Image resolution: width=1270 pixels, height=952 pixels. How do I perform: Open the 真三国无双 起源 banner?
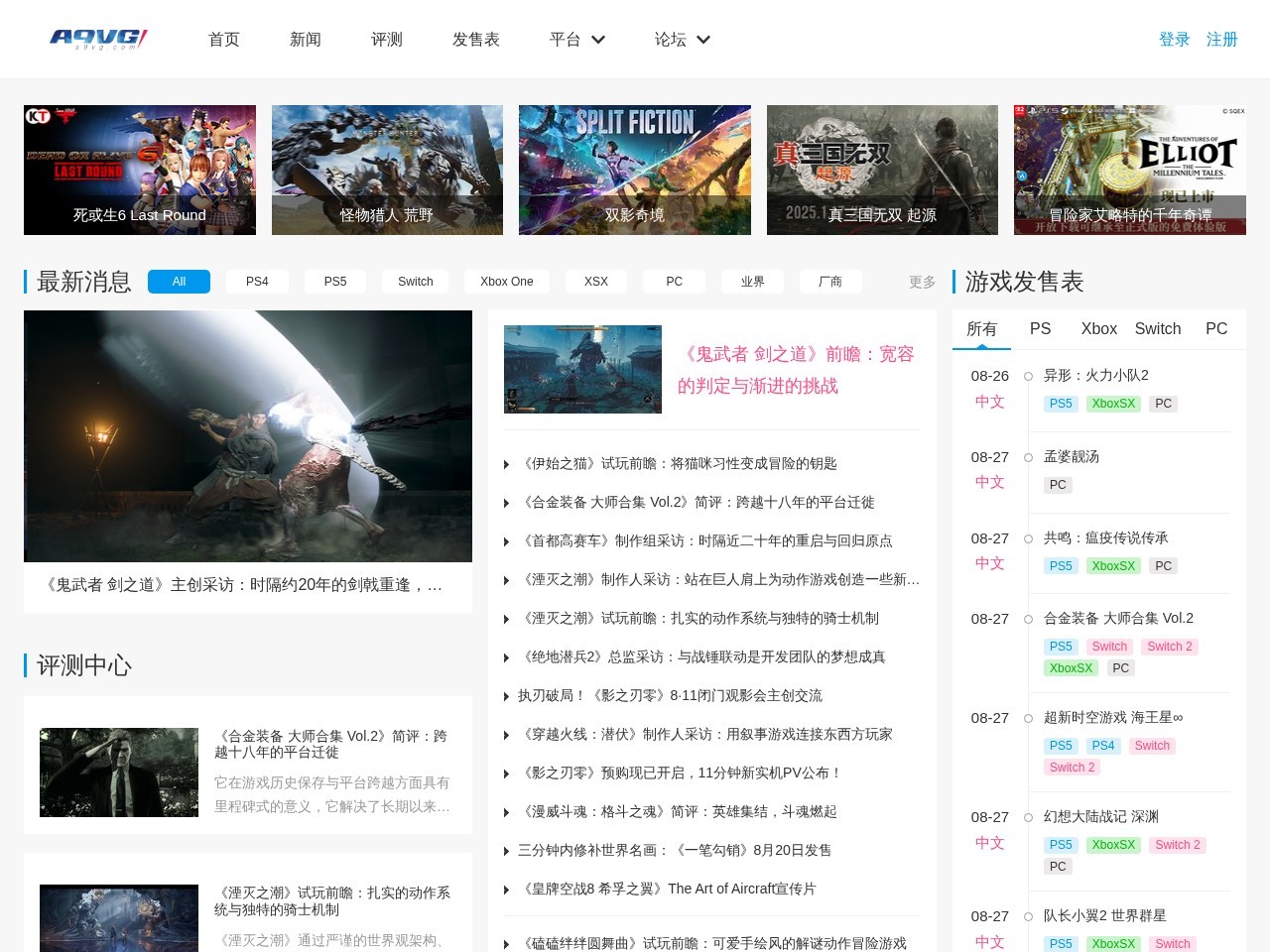click(882, 170)
